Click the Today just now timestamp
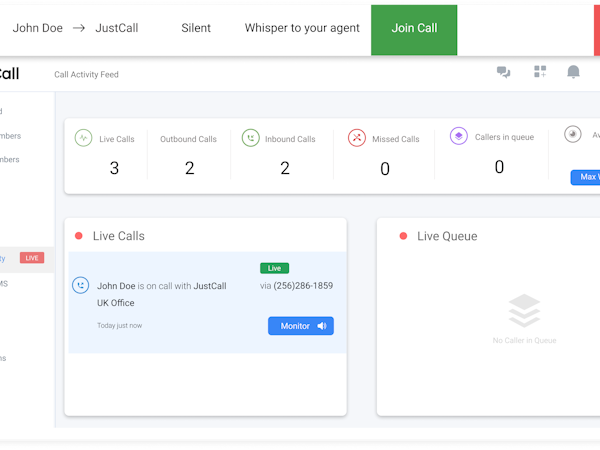The width and height of the screenshot is (600, 450). point(119,326)
